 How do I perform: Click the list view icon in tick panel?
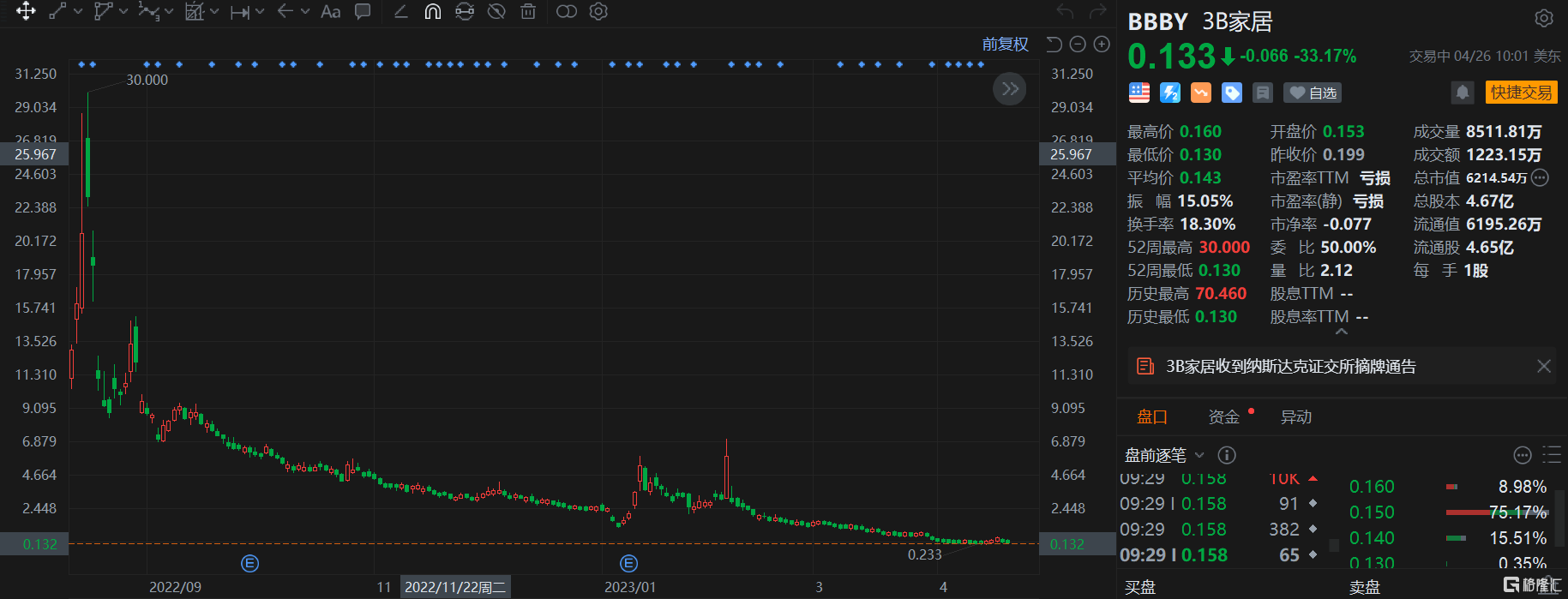pos(1552,455)
